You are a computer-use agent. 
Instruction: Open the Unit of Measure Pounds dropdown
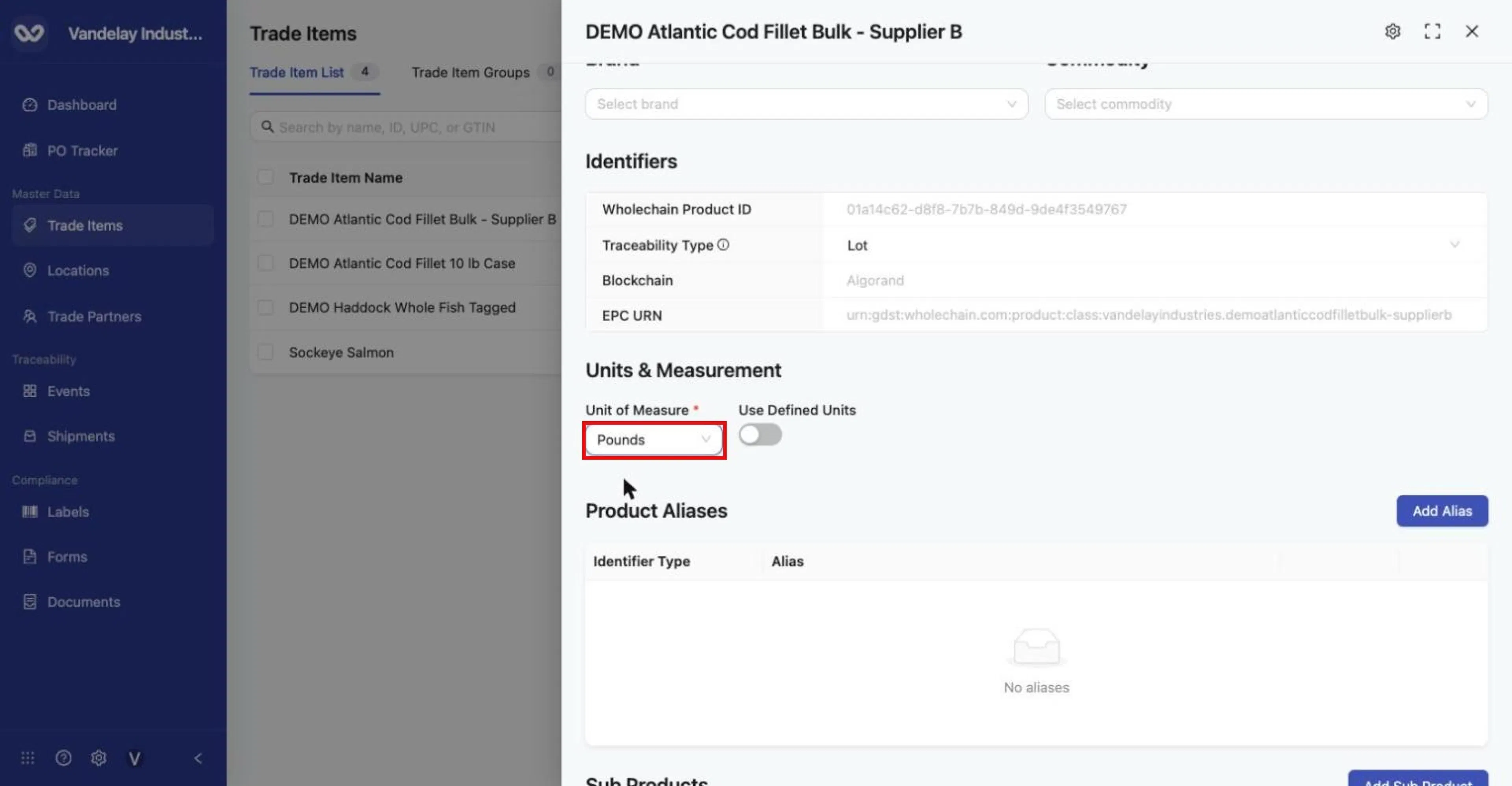[x=654, y=440]
